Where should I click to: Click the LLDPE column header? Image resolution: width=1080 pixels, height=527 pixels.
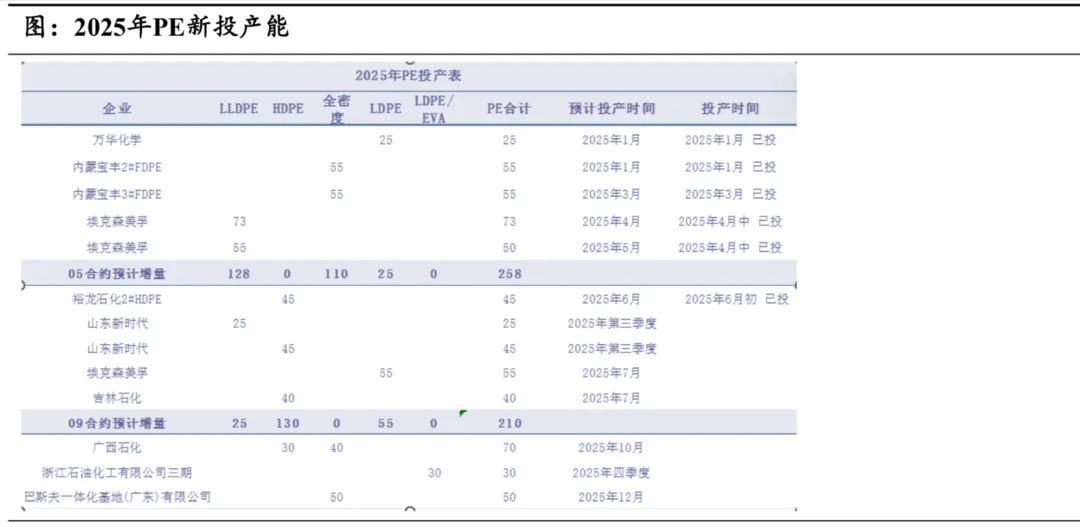click(239, 109)
